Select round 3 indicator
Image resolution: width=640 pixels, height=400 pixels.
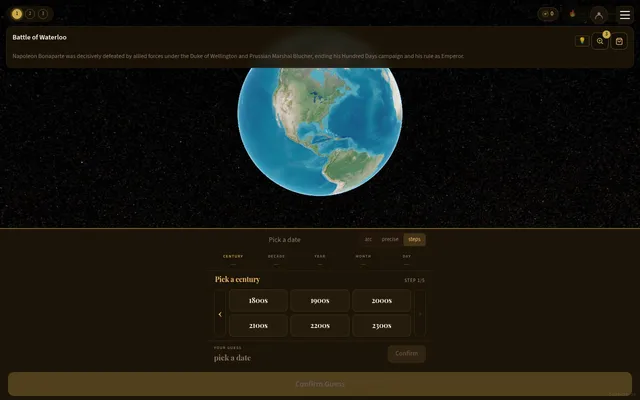pos(43,14)
